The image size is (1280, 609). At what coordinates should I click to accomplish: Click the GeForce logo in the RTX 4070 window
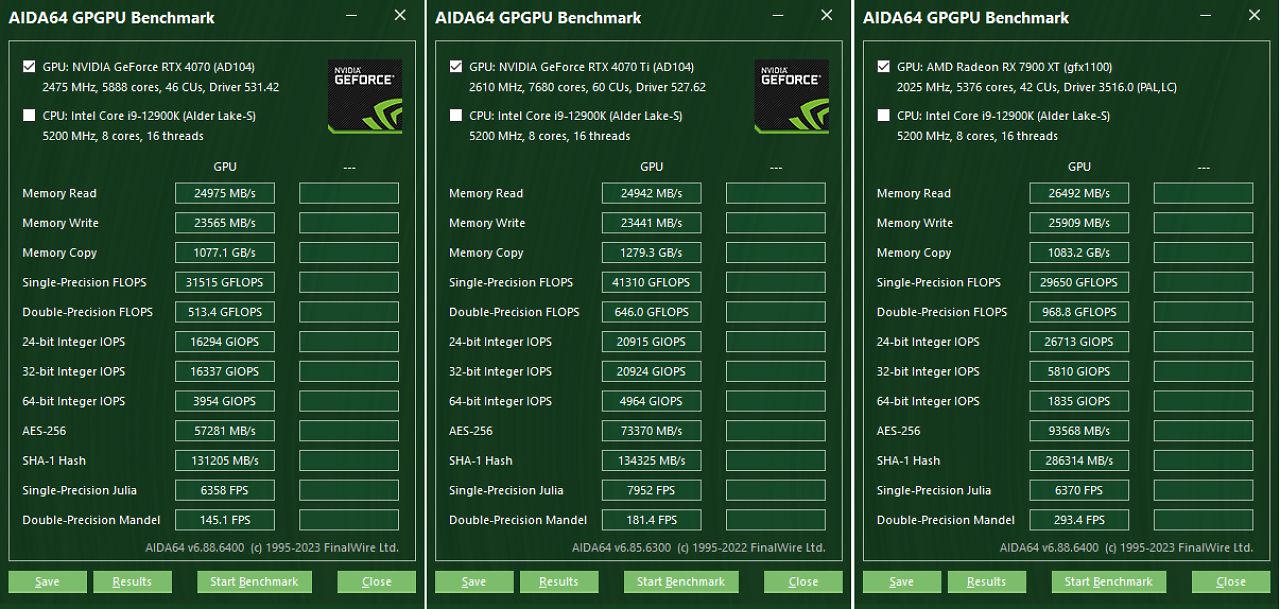[x=366, y=96]
